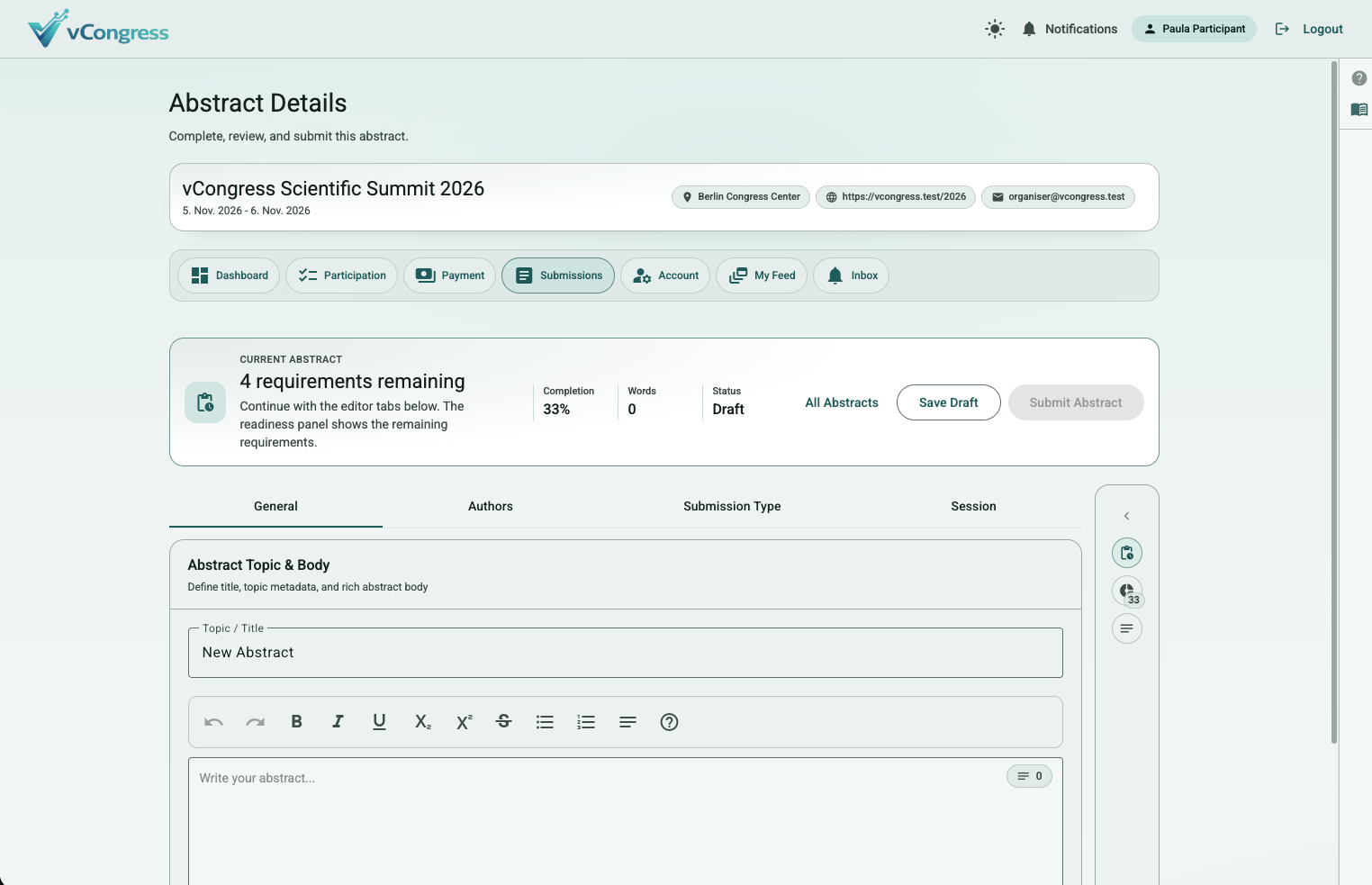Open Paula Participant profile chip
Viewport: 1372px width, 885px height.
click(1194, 29)
